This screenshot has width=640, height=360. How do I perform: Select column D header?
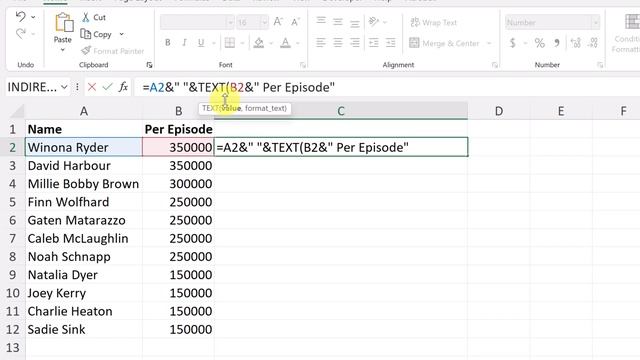(x=499, y=111)
